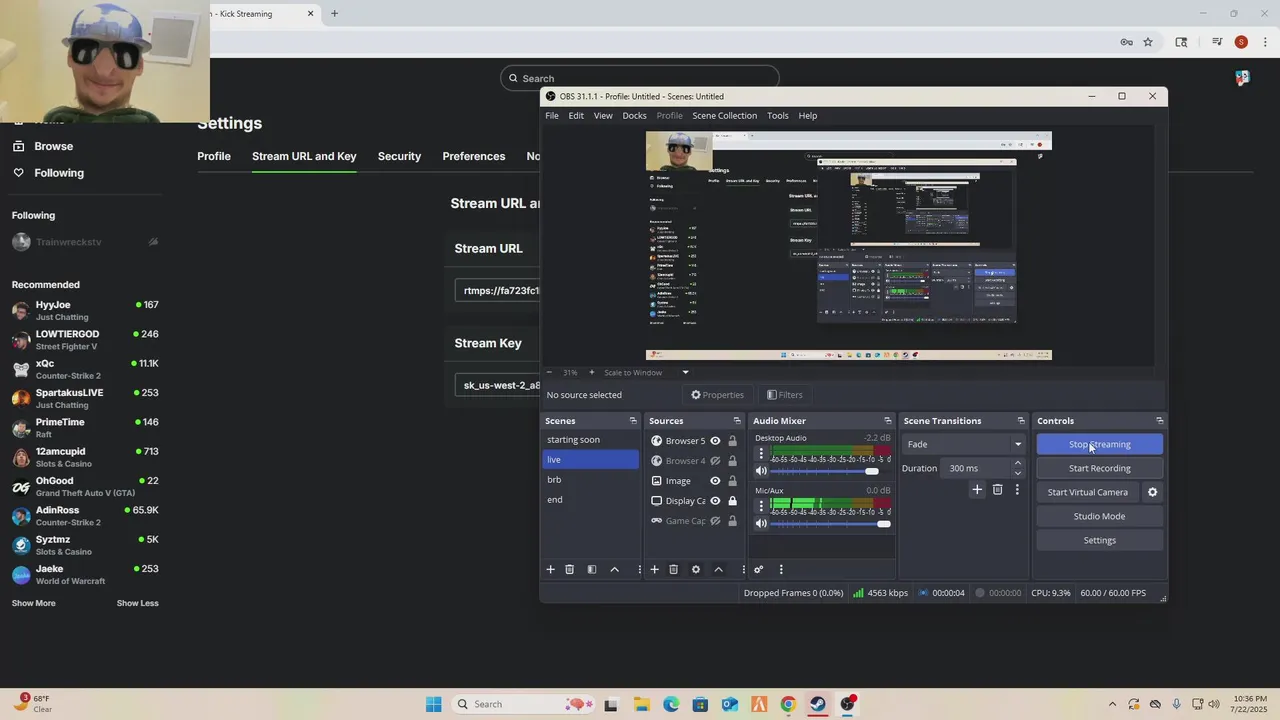Switch to Preferences tab in Kick settings

point(474,156)
